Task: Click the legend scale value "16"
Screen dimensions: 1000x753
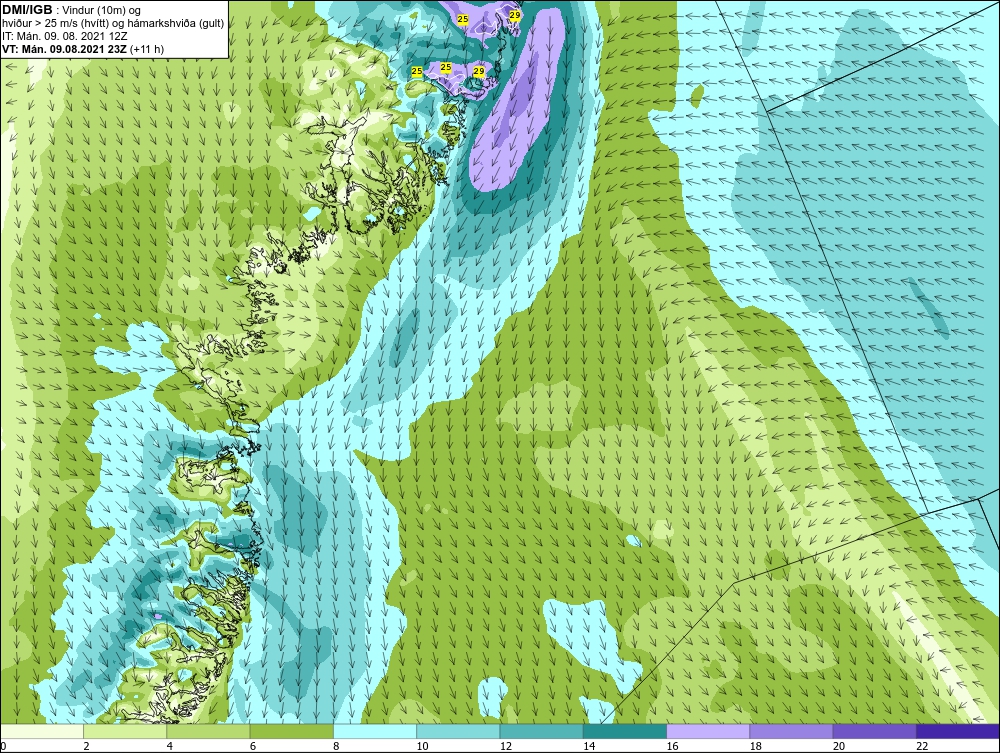Action: click(x=672, y=746)
